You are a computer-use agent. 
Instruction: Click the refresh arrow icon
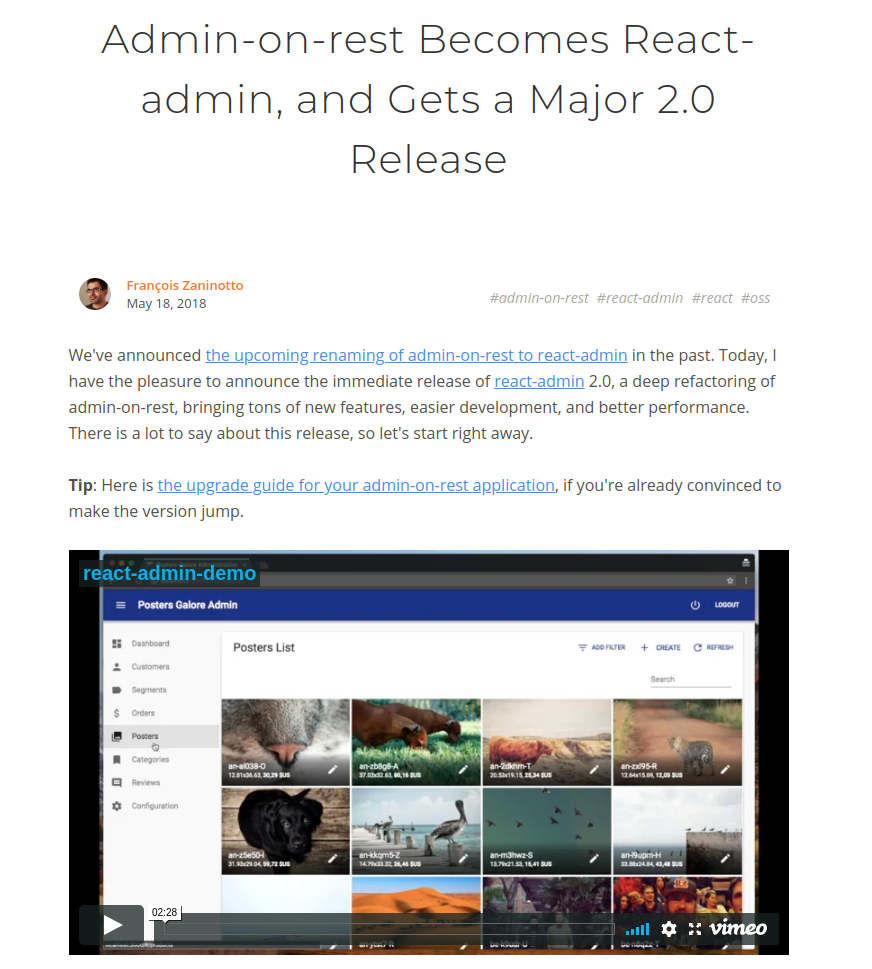(x=698, y=647)
